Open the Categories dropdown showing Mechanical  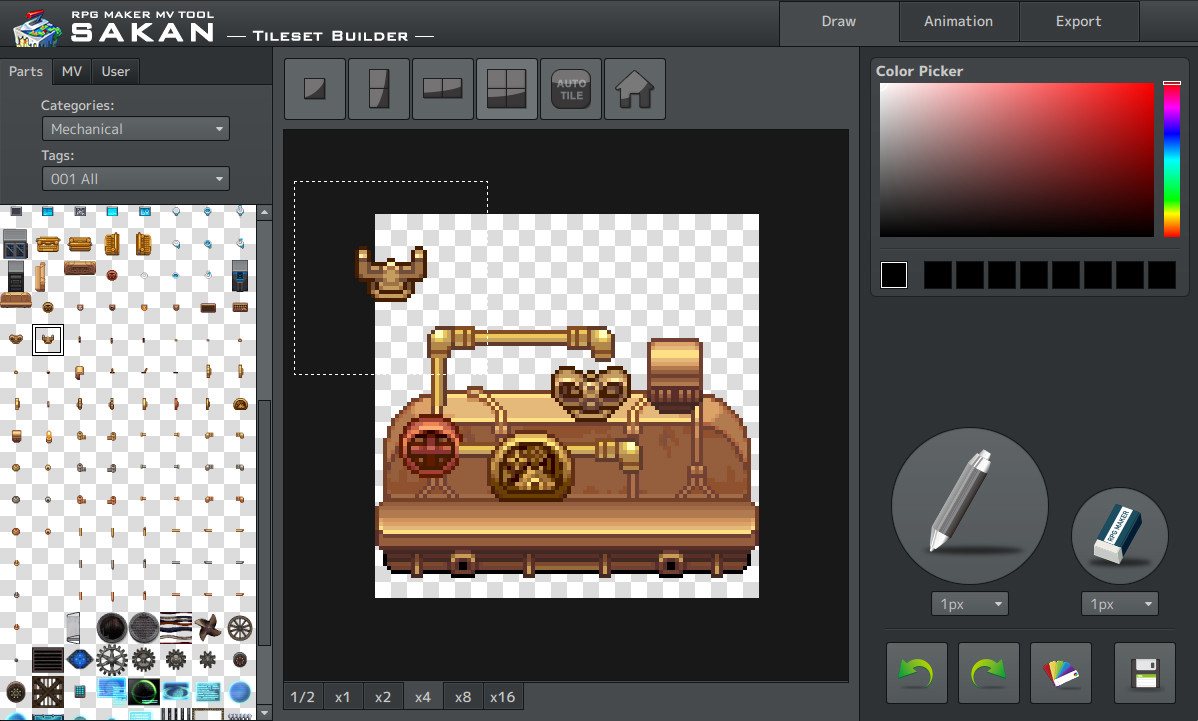135,128
